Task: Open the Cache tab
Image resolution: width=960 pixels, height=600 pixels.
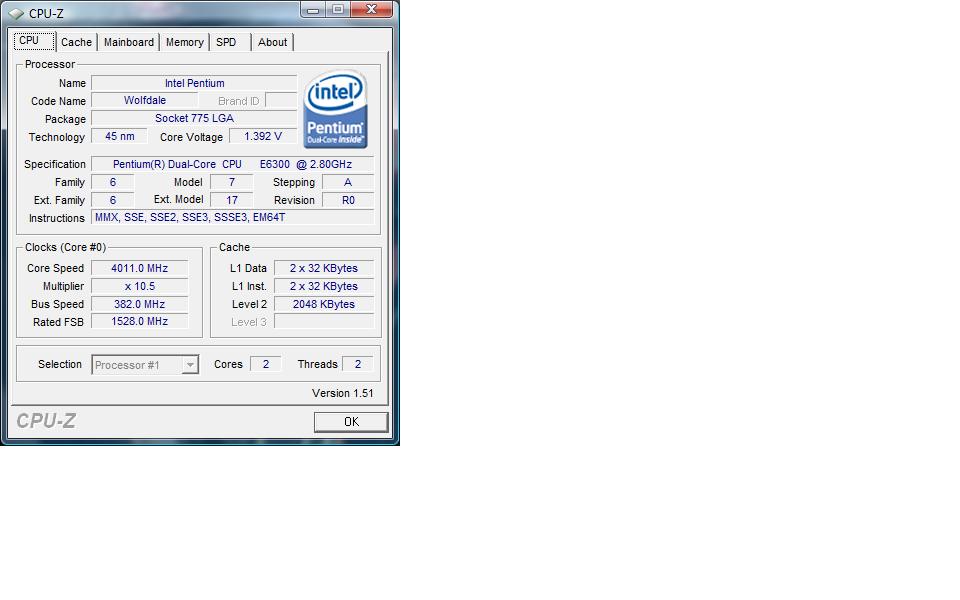Action: (77, 42)
